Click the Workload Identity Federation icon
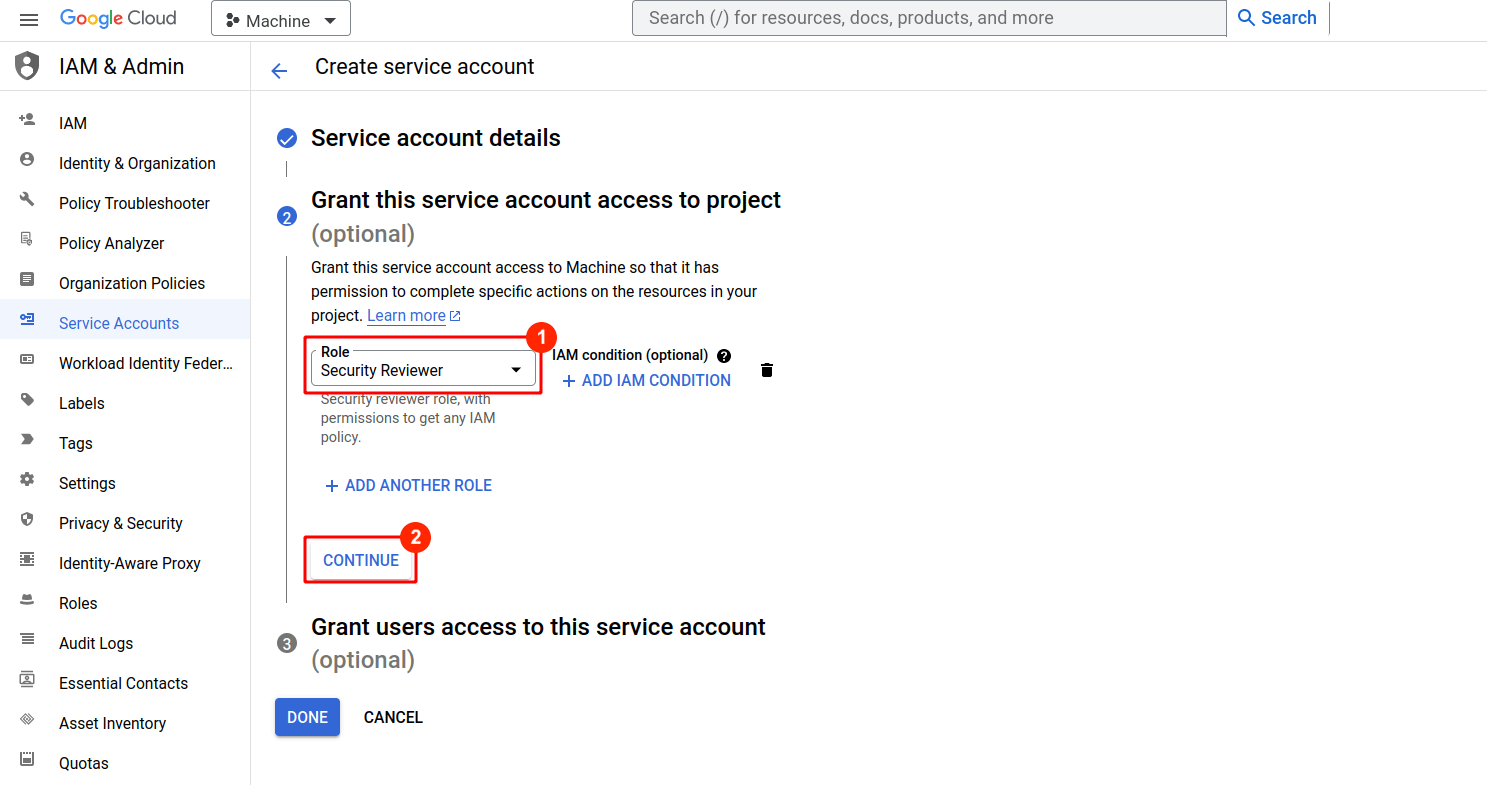 (x=27, y=360)
